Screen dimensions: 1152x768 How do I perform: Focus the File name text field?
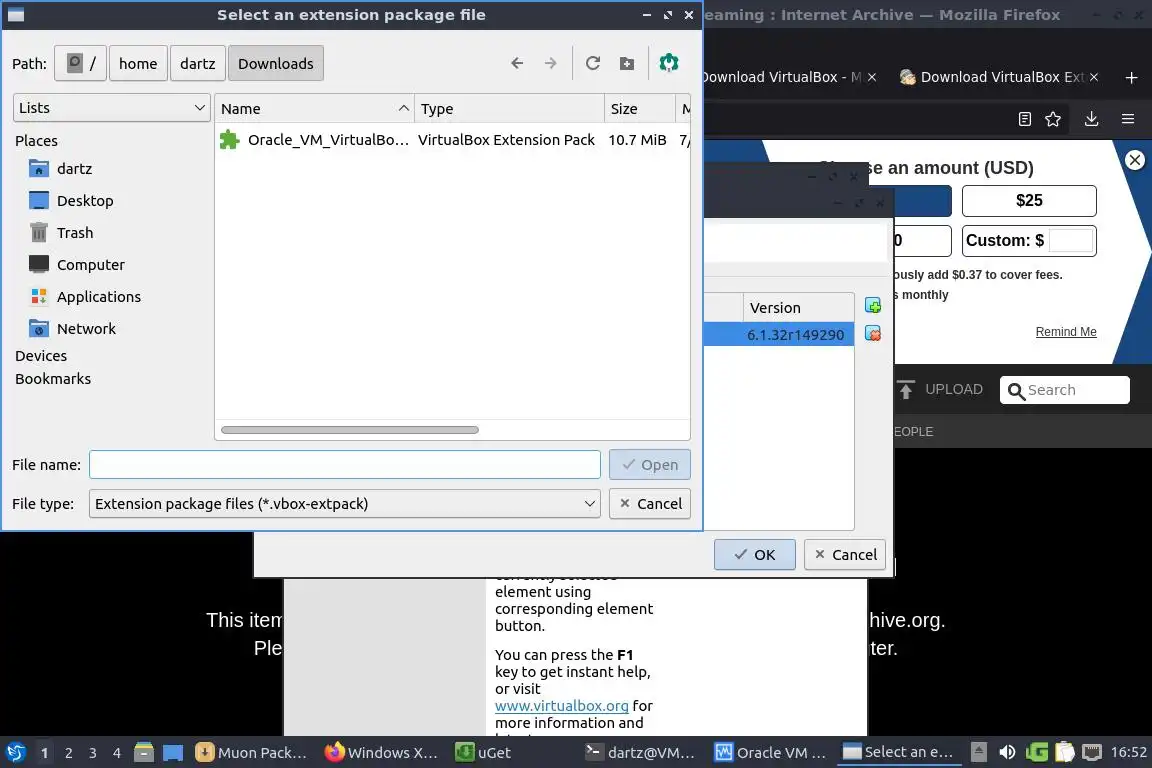click(x=345, y=464)
